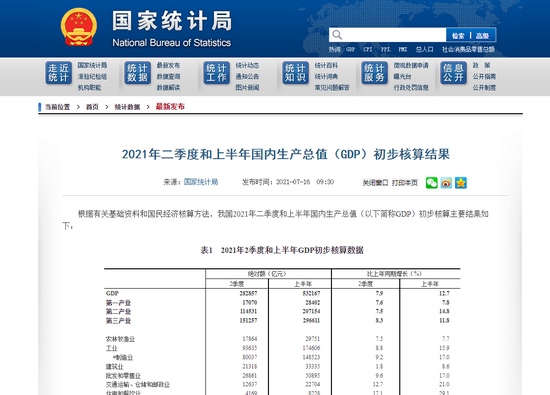
Task: Open the 通知公告 menu link
Action: (247, 76)
